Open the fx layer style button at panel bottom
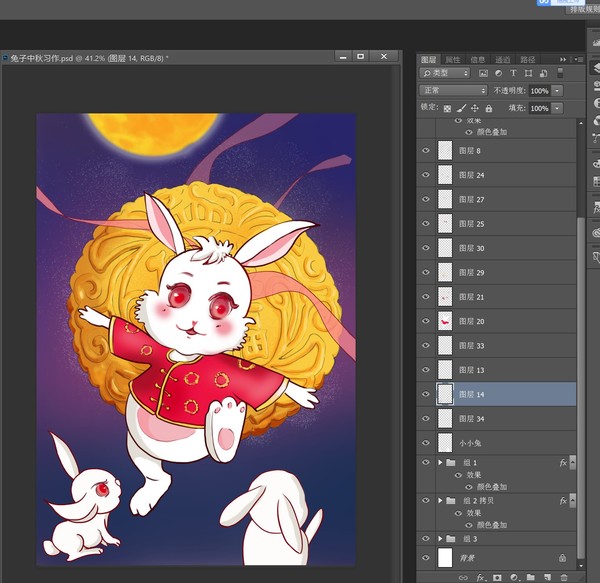 tap(481, 577)
